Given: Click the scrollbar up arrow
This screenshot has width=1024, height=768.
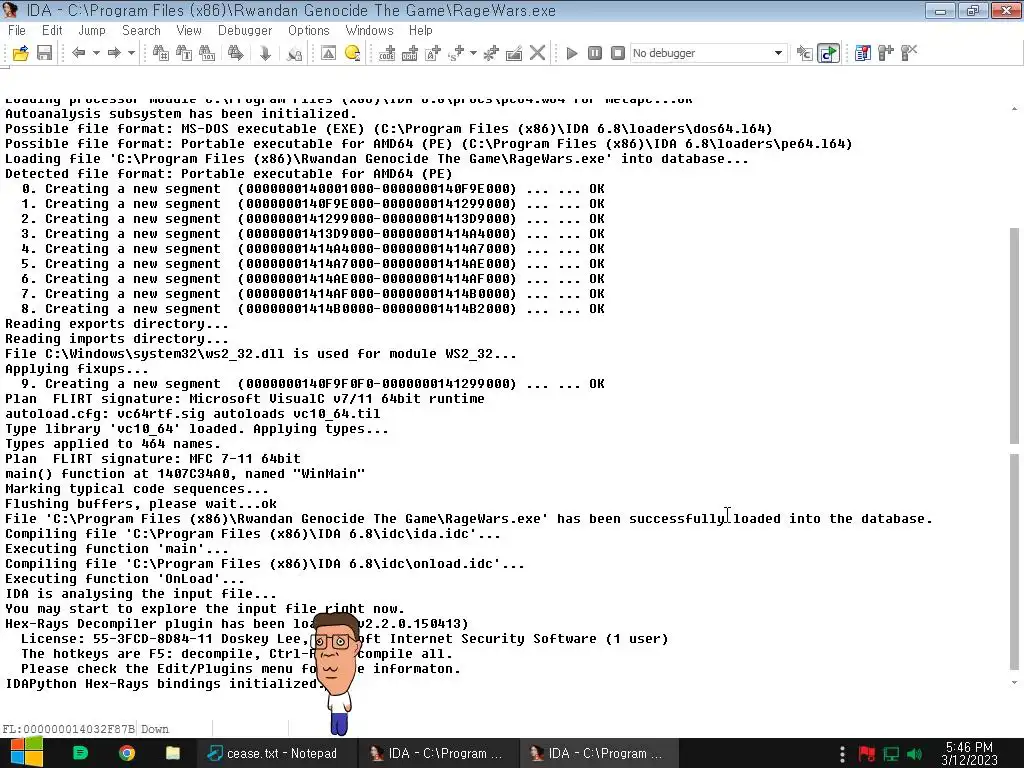Looking at the screenshot, I should click(x=1014, y=108).
